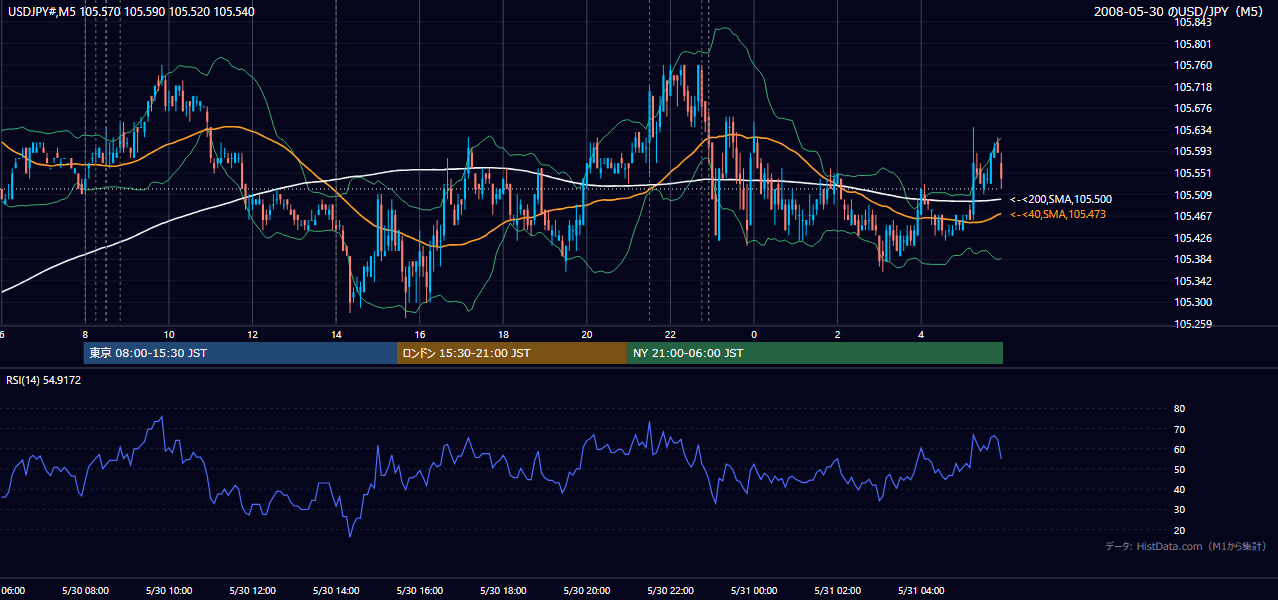1278x600 pixels.
Task: Click price scale value 105.801
Action: 1194,44
